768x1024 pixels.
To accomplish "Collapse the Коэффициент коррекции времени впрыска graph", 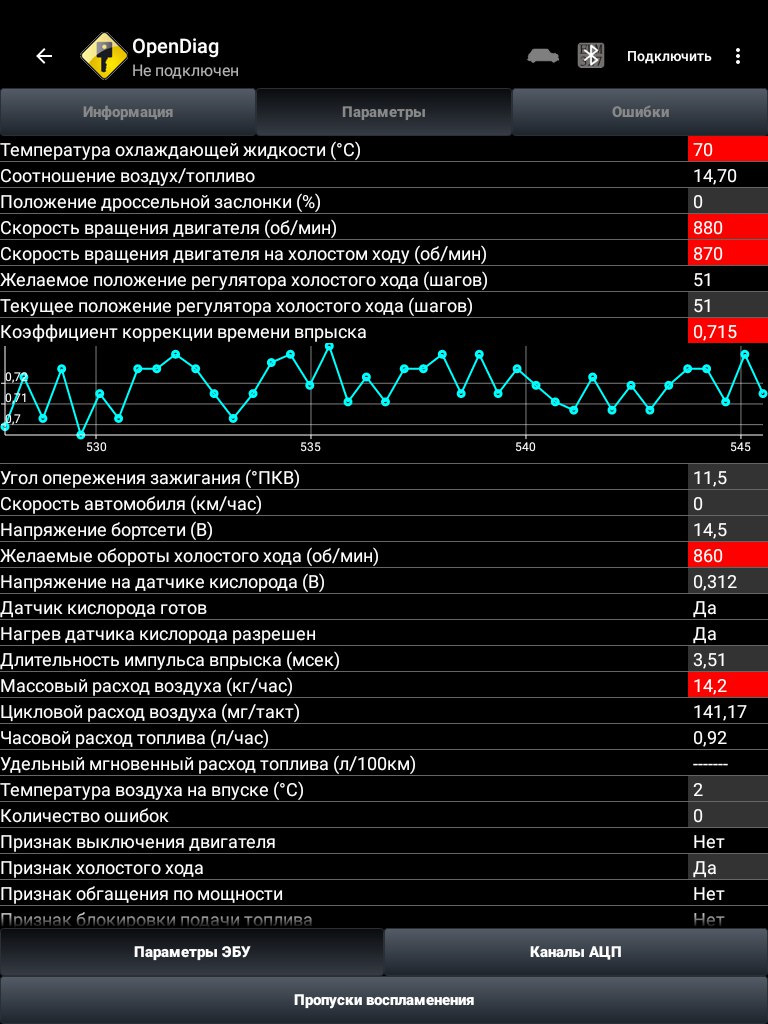I will 384,332.
